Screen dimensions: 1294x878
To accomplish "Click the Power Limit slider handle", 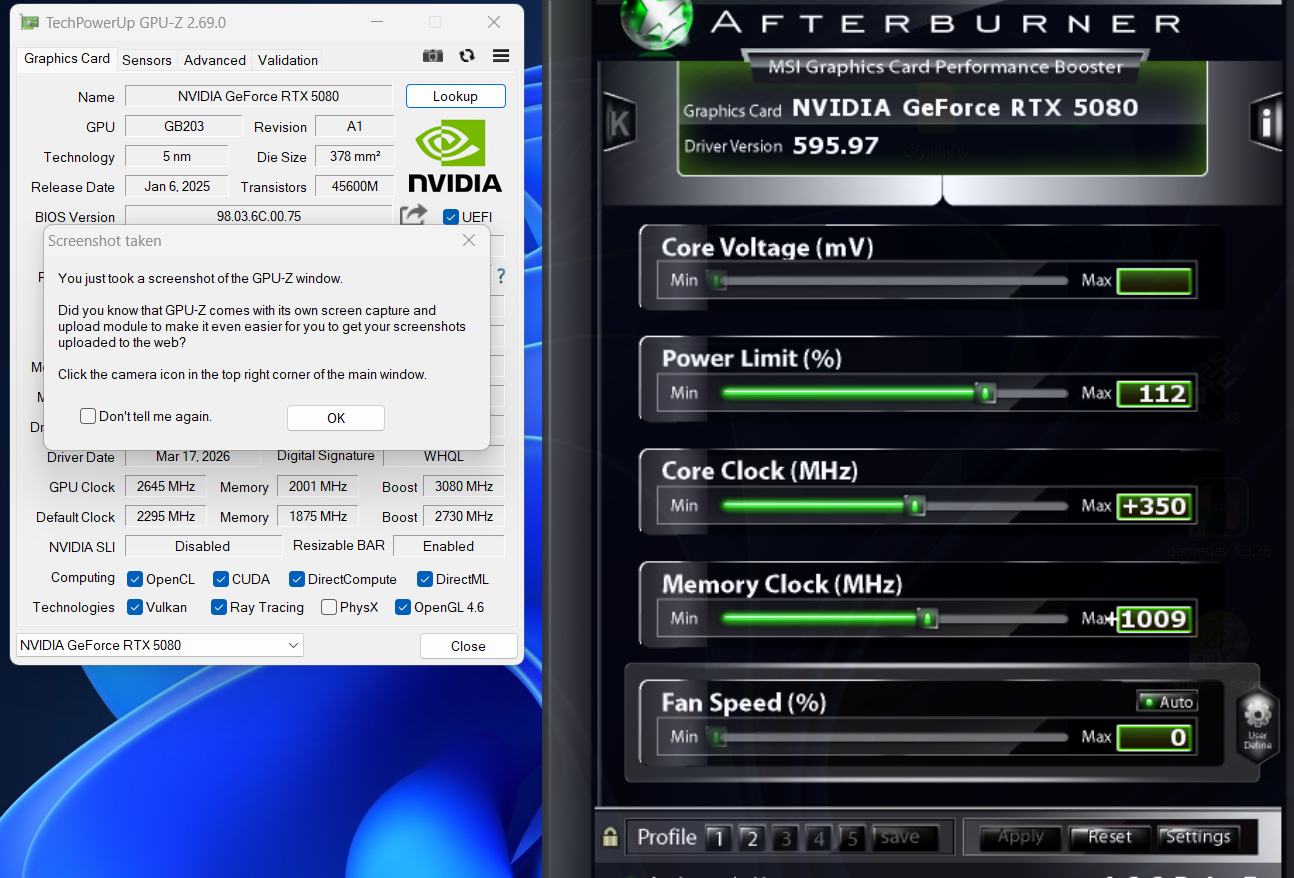I will click(x=986, y=393).
